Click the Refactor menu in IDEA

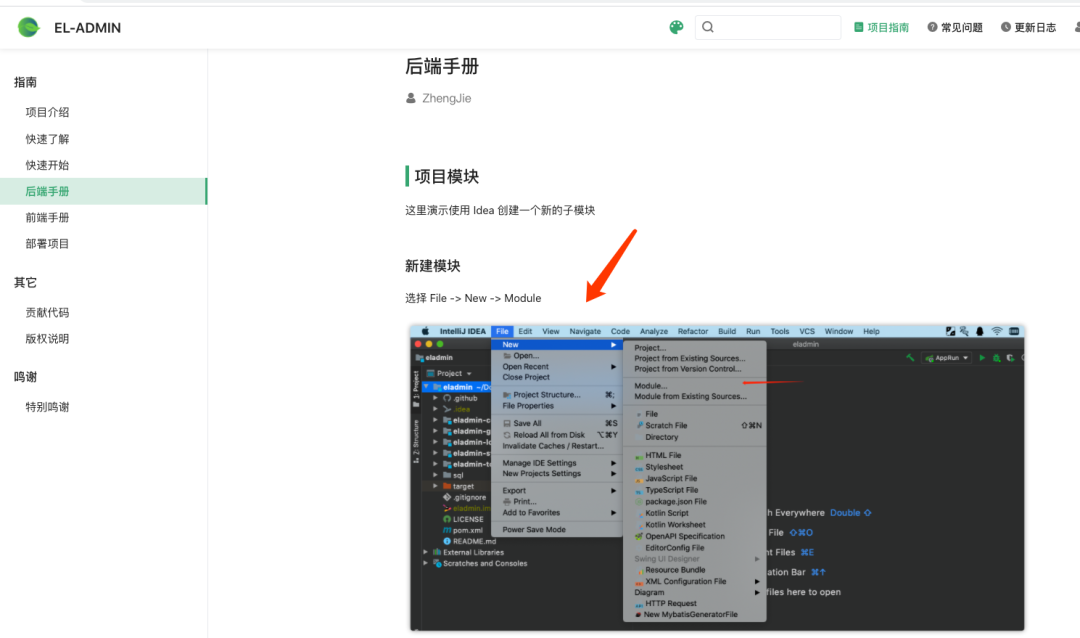pos(693,331)
